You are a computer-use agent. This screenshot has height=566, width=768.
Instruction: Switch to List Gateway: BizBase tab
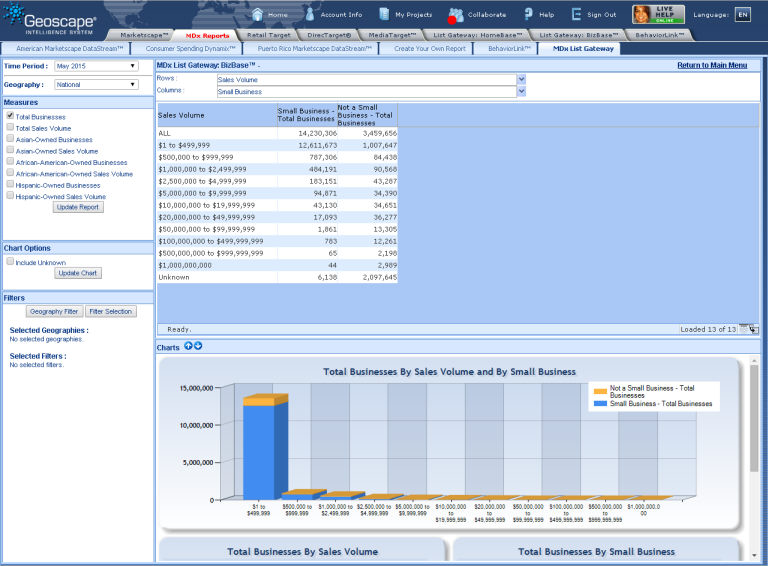coord(578,35)
